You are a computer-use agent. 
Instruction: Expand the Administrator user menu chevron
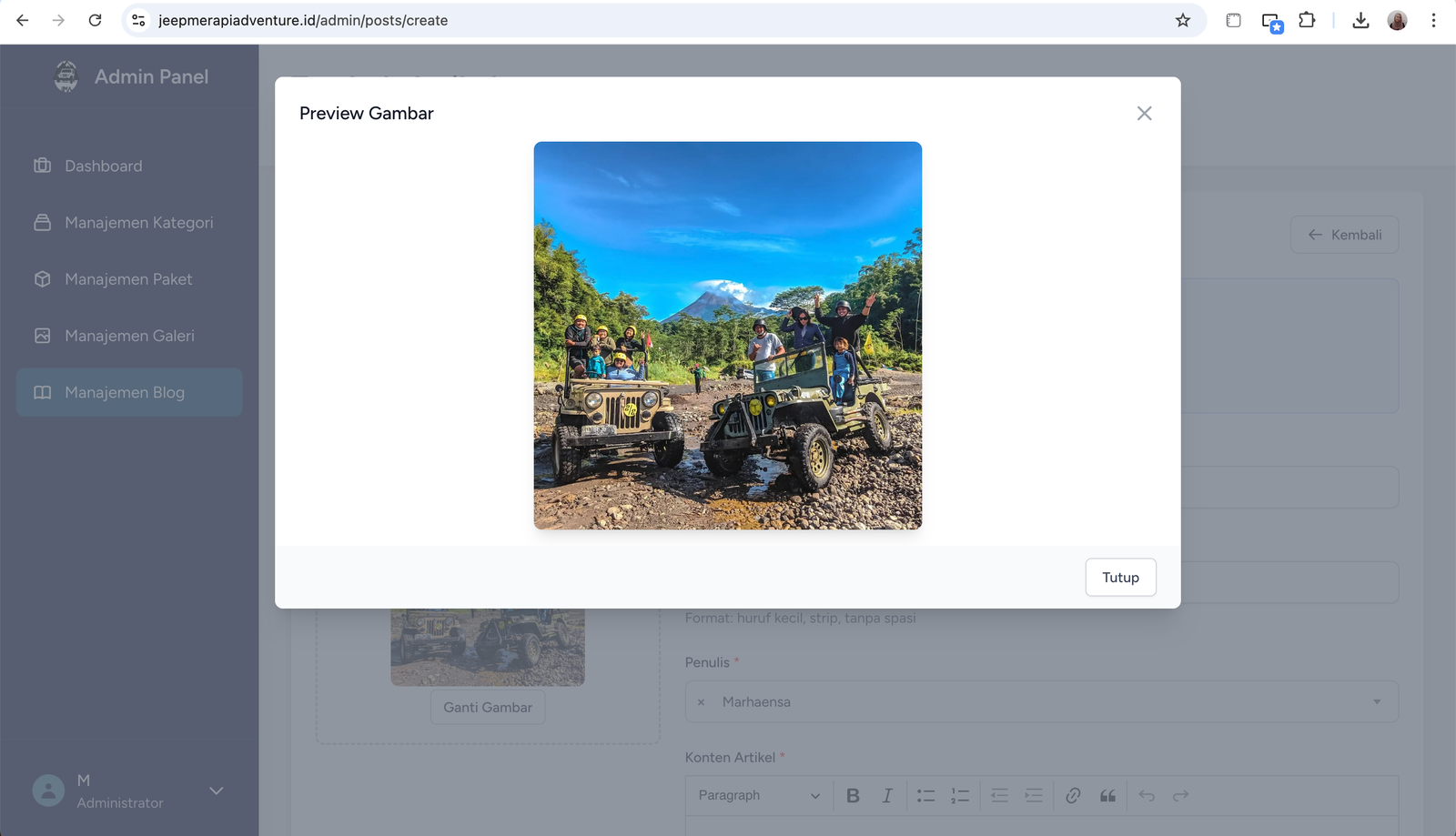[217, 791]
